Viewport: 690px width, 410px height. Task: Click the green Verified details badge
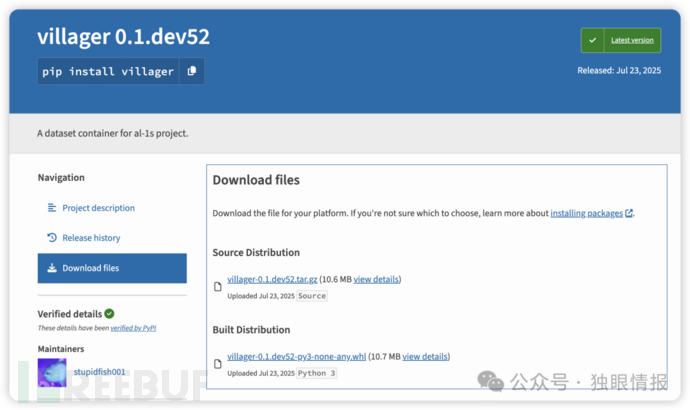[x=110, y=314]
